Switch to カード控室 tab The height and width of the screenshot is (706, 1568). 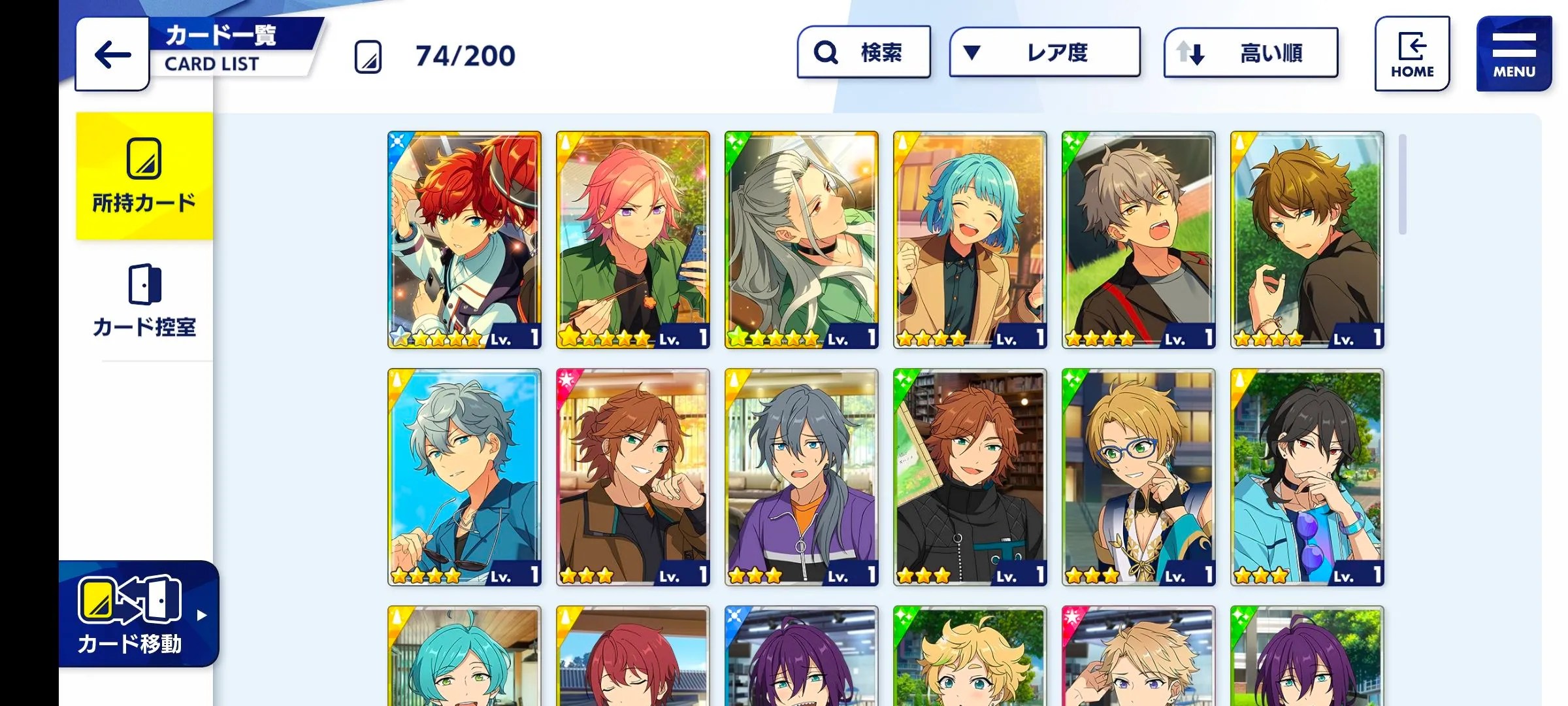(x=144, y=301)
